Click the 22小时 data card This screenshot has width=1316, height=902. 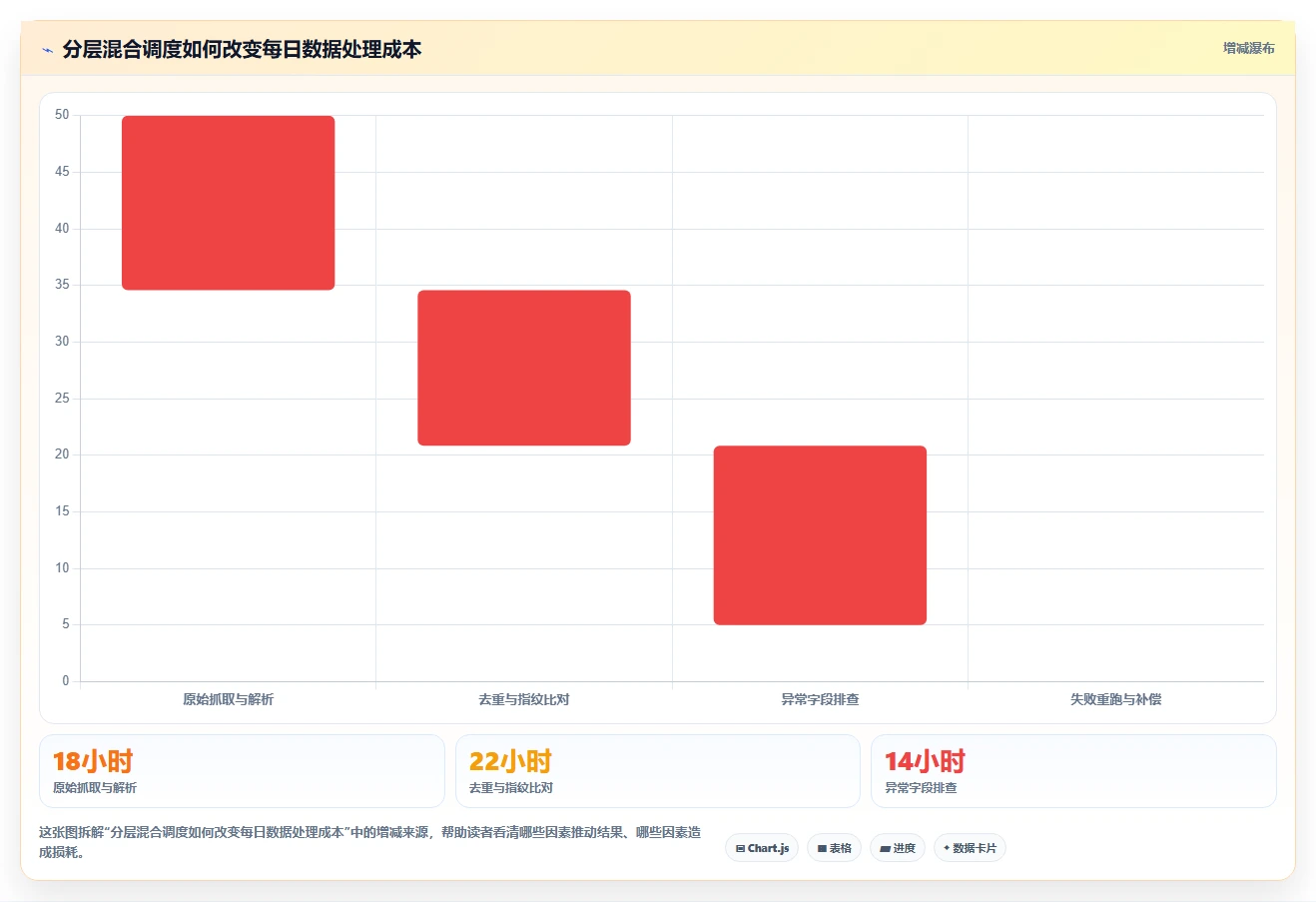(x=657, y=771)
